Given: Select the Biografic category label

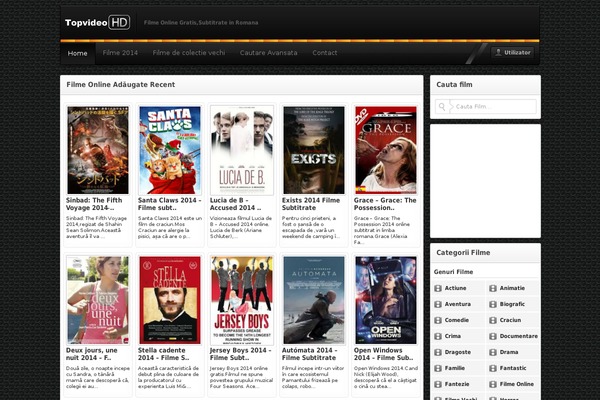Looking at the screenshot, I should point(512,304).
